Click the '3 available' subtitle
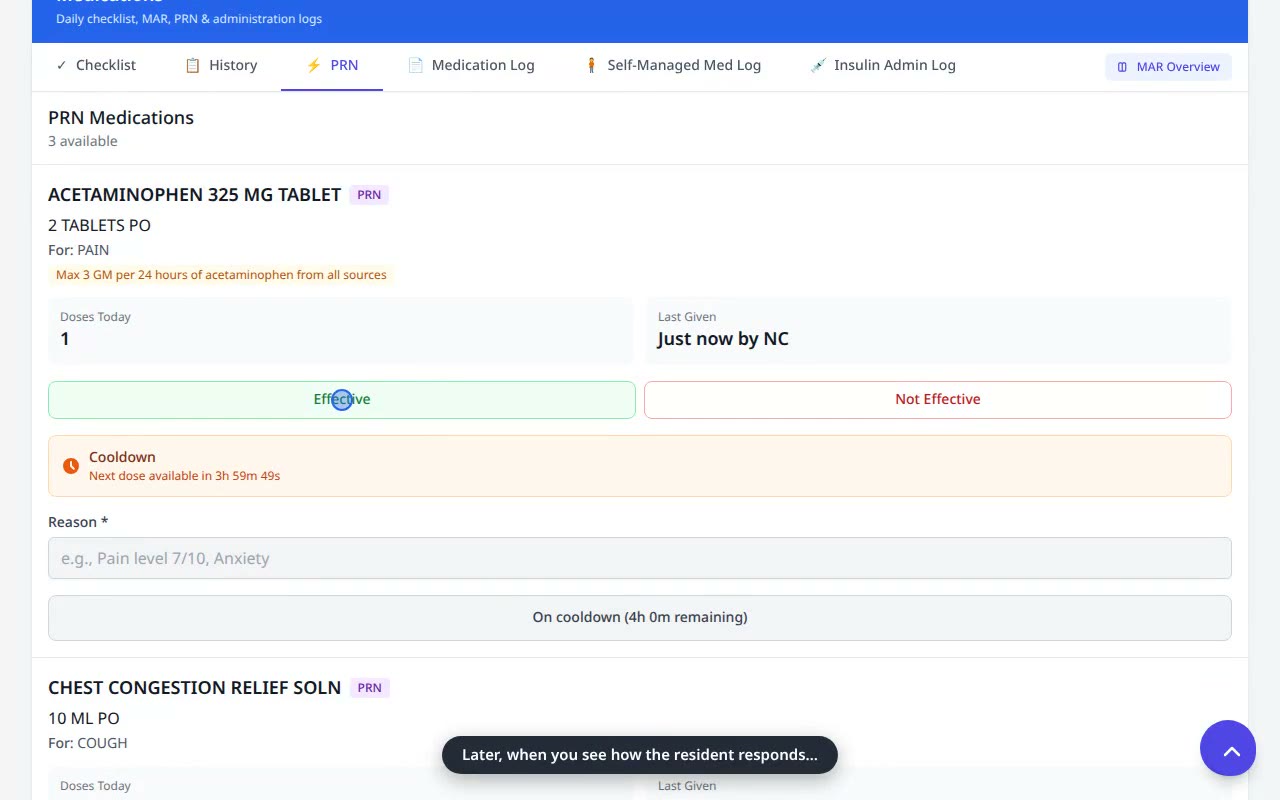 pyautogui.click(x=83, y=141)
